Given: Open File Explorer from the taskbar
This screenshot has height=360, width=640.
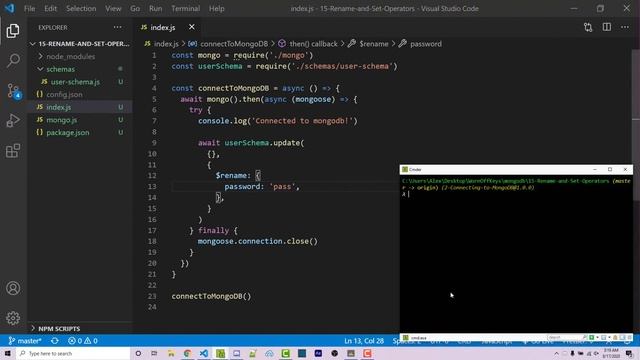Looking at the screenshot, I should (x=171, y=353).
